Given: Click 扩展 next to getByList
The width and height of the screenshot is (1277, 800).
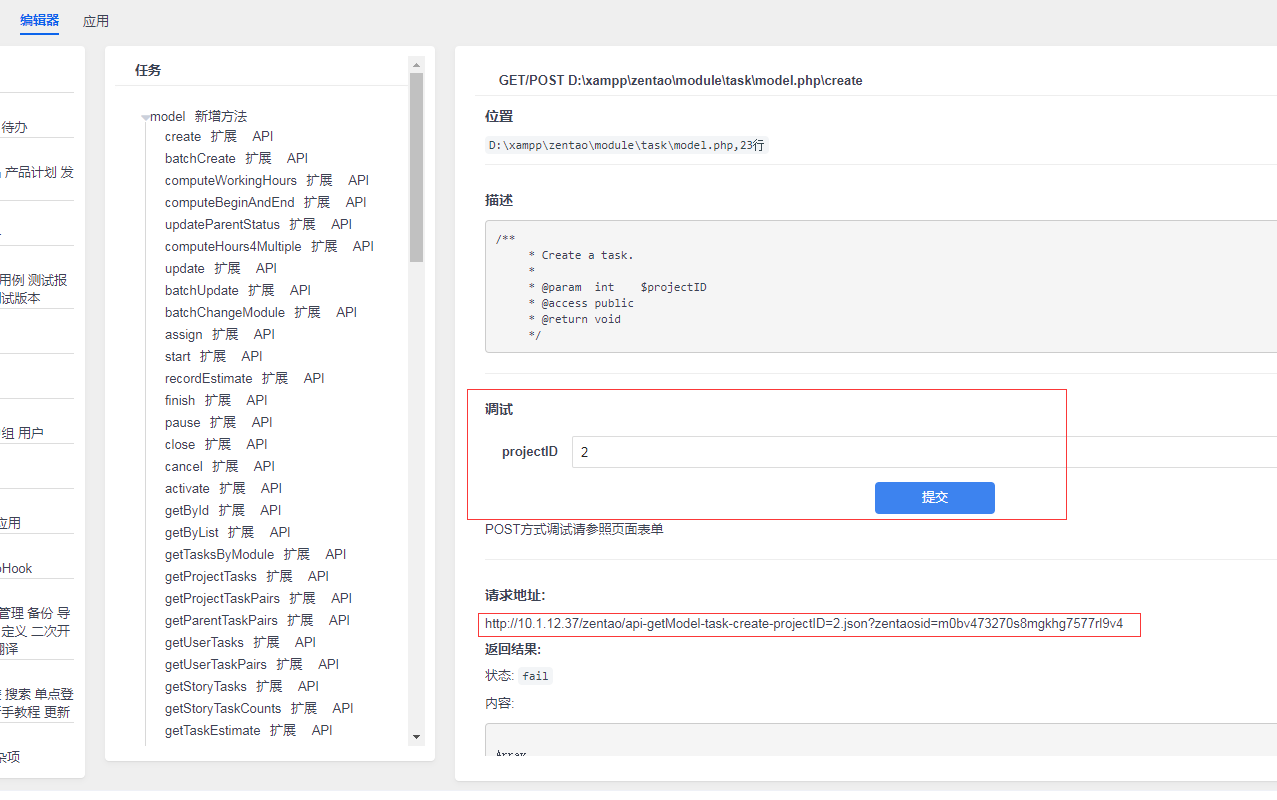Looking at the screenshot, I should click(241, 532).
